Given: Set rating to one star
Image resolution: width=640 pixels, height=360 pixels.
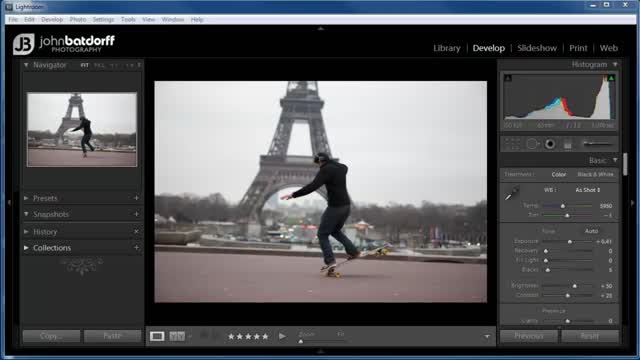Looking at the screenshot, I should tap(231, 337).
